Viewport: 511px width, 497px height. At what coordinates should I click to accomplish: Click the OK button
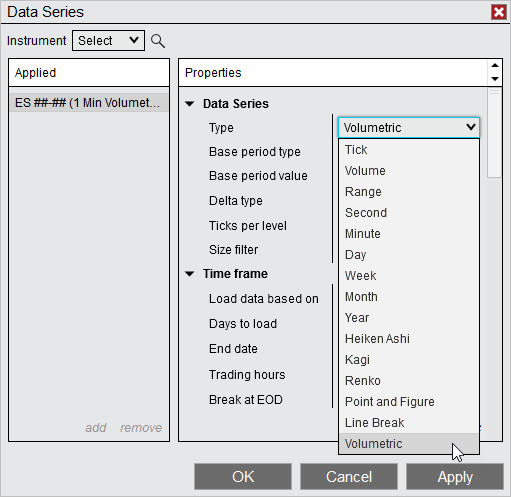point(243,477)
